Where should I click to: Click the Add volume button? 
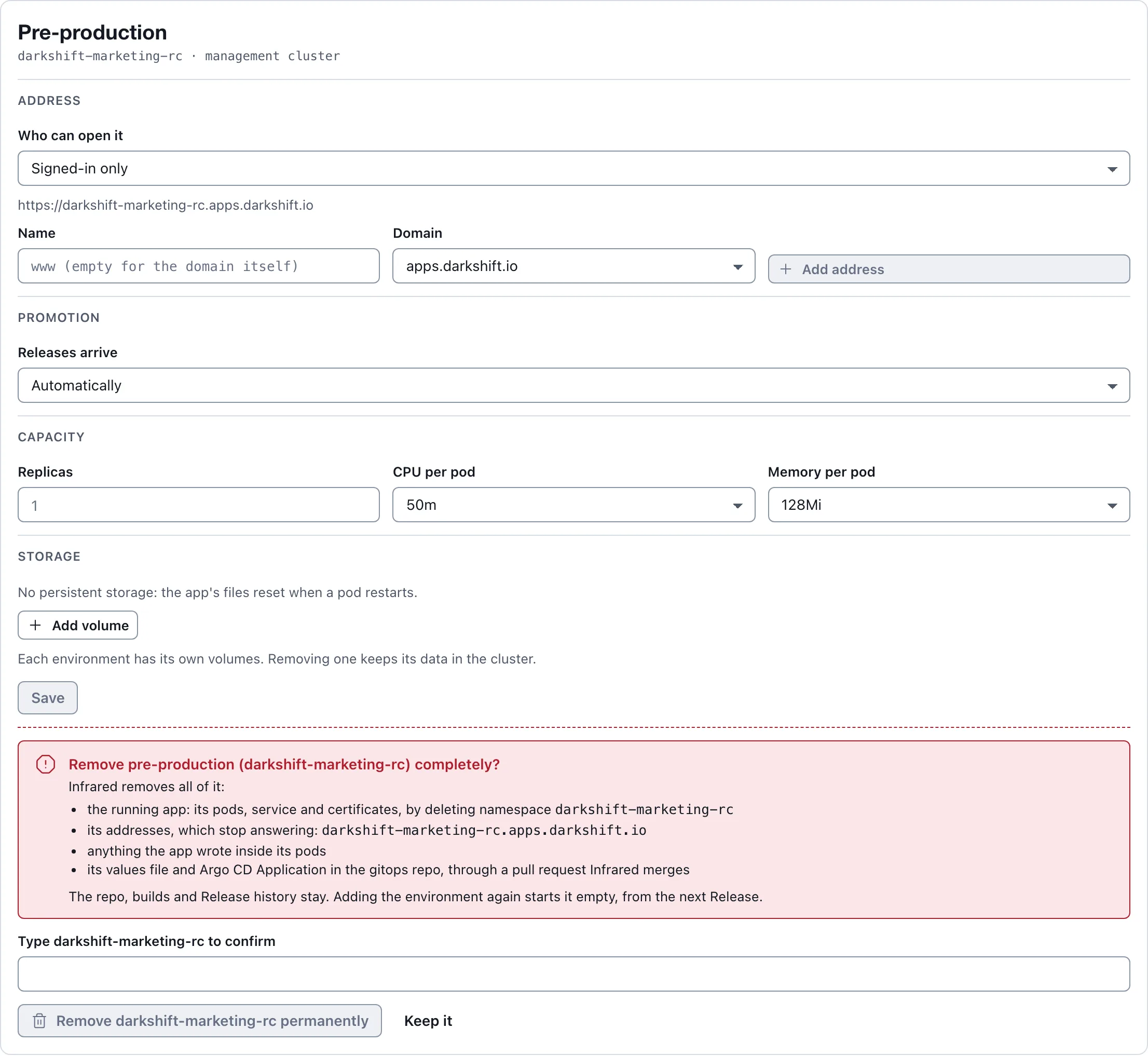[78, 625]
